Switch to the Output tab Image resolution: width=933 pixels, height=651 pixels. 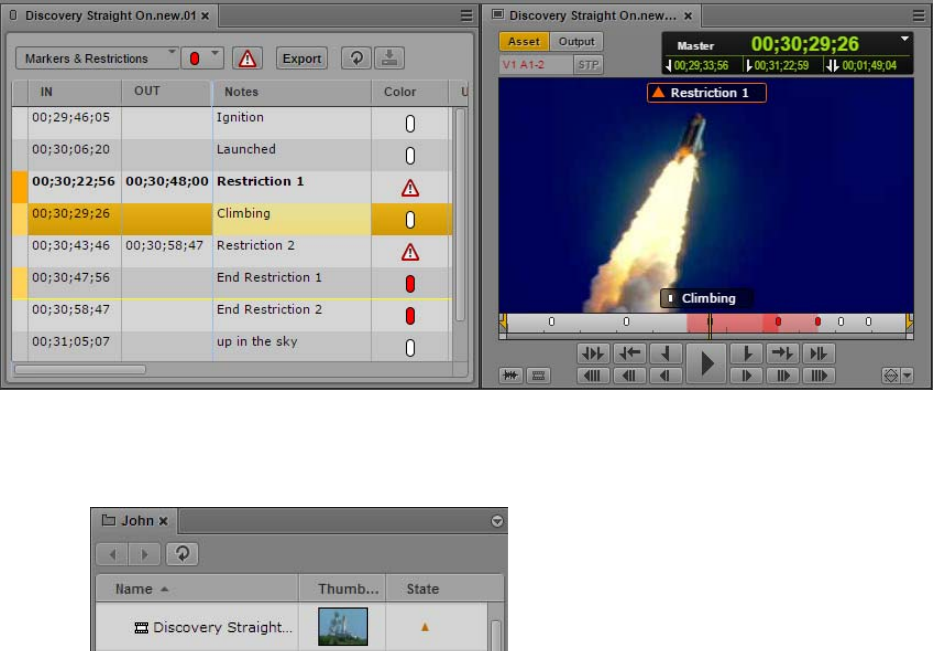point(576,42)
